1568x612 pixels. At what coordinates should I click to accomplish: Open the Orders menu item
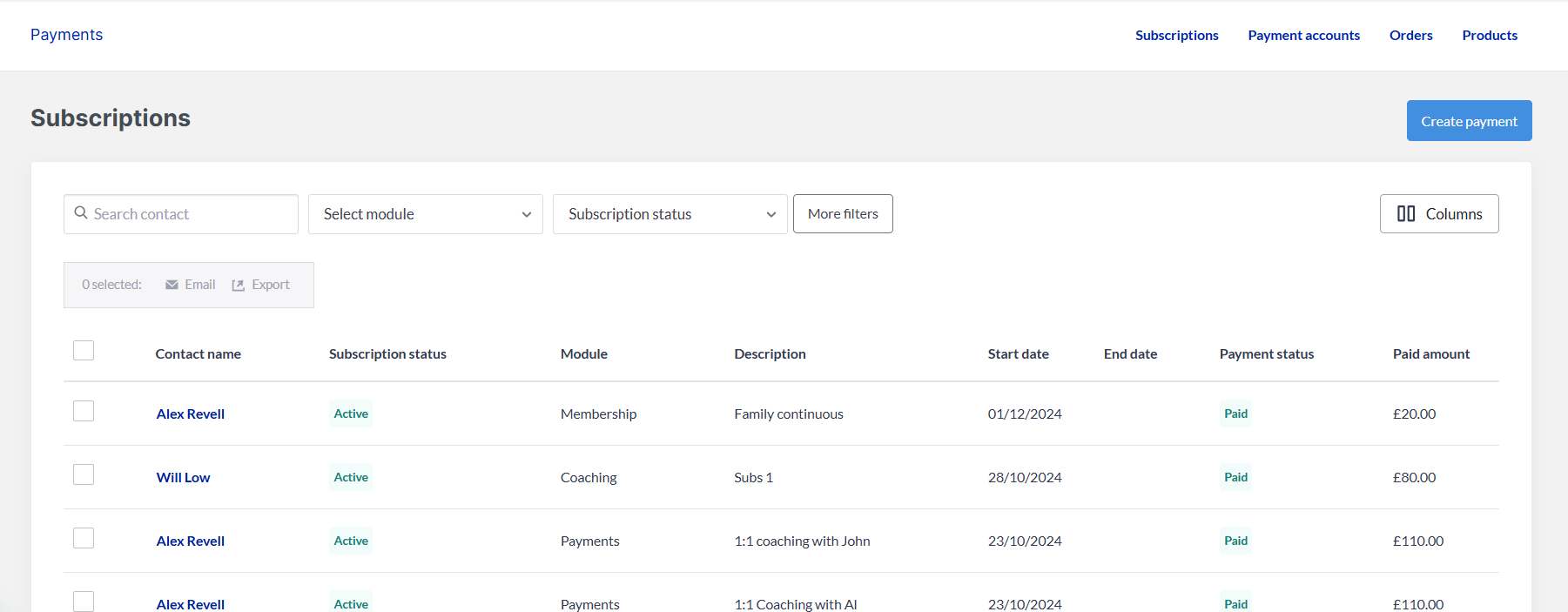(1410, 36)
